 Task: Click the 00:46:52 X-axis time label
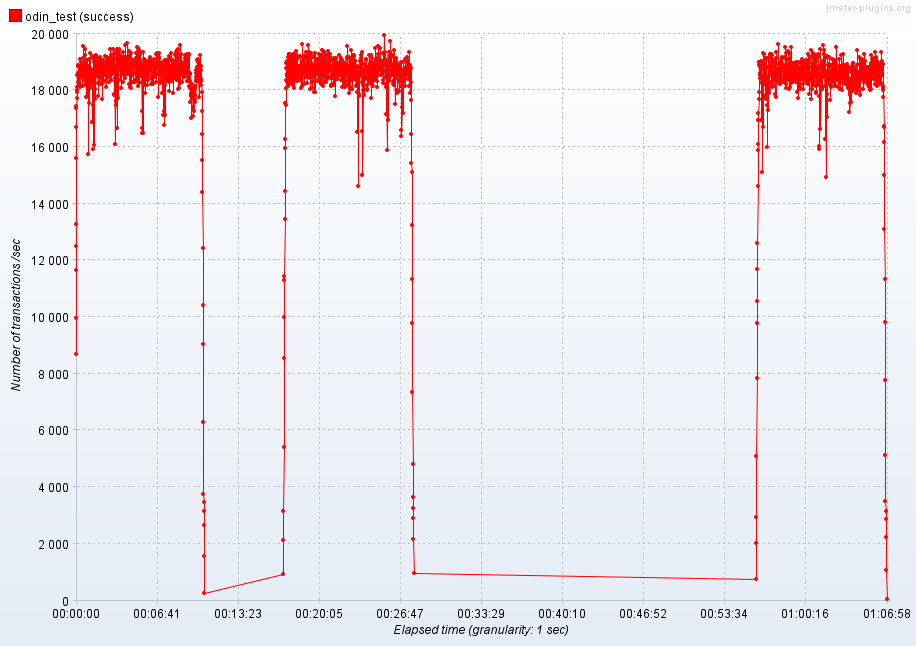643,614
